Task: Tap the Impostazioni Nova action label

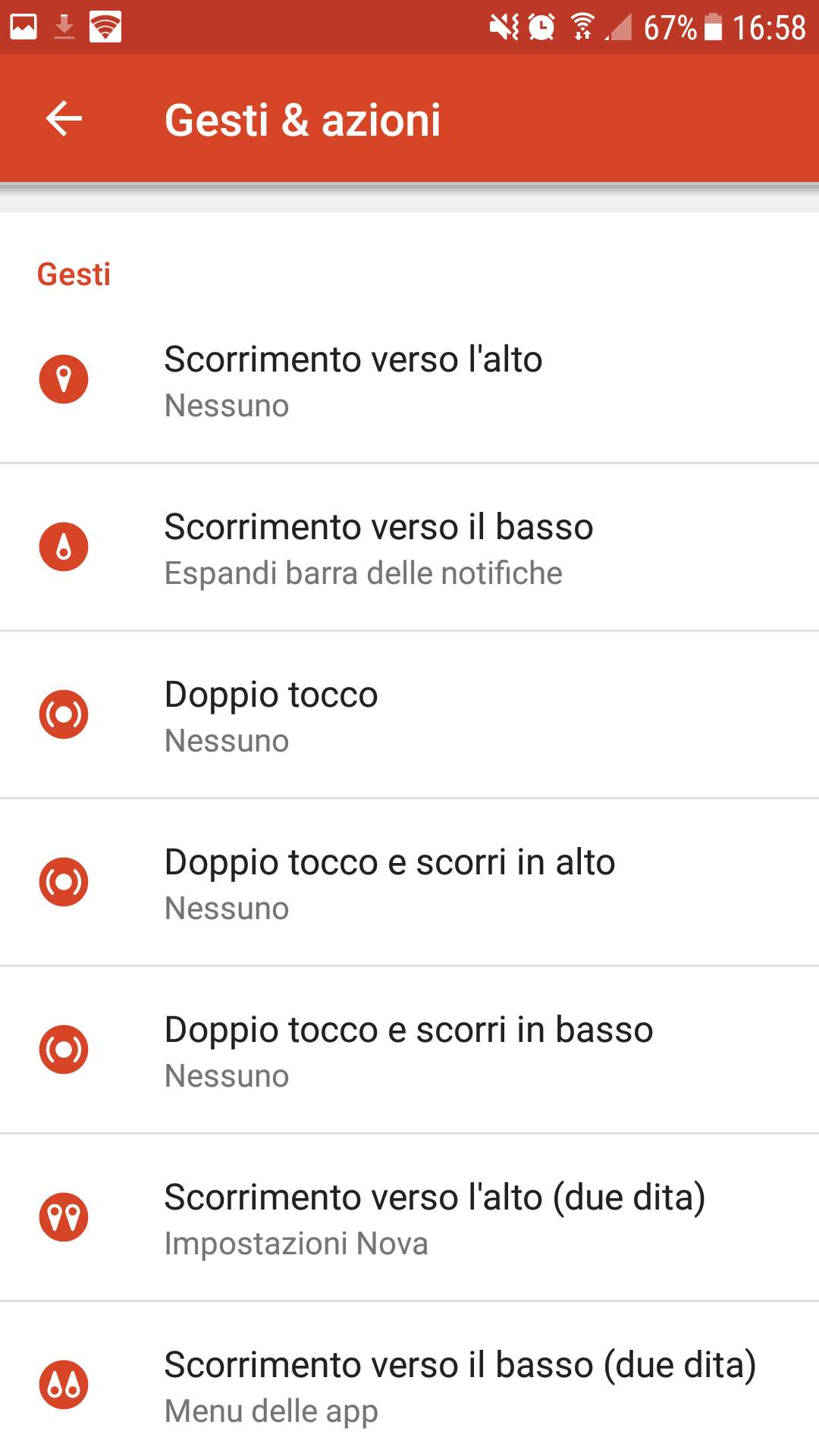Action: point(297,1244)
